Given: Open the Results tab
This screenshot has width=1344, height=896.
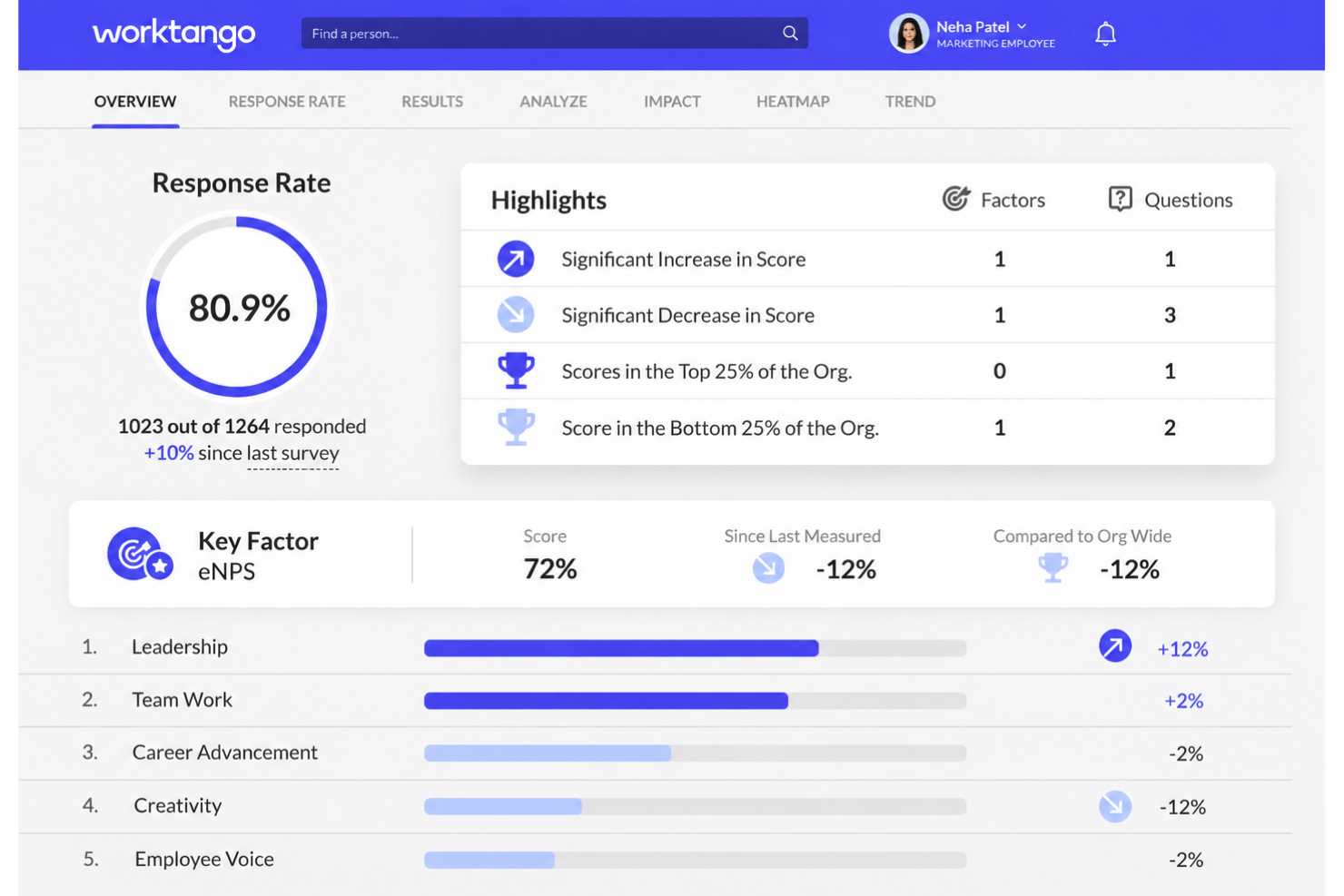Looking at the screenshot, I should tap(432, 102).
